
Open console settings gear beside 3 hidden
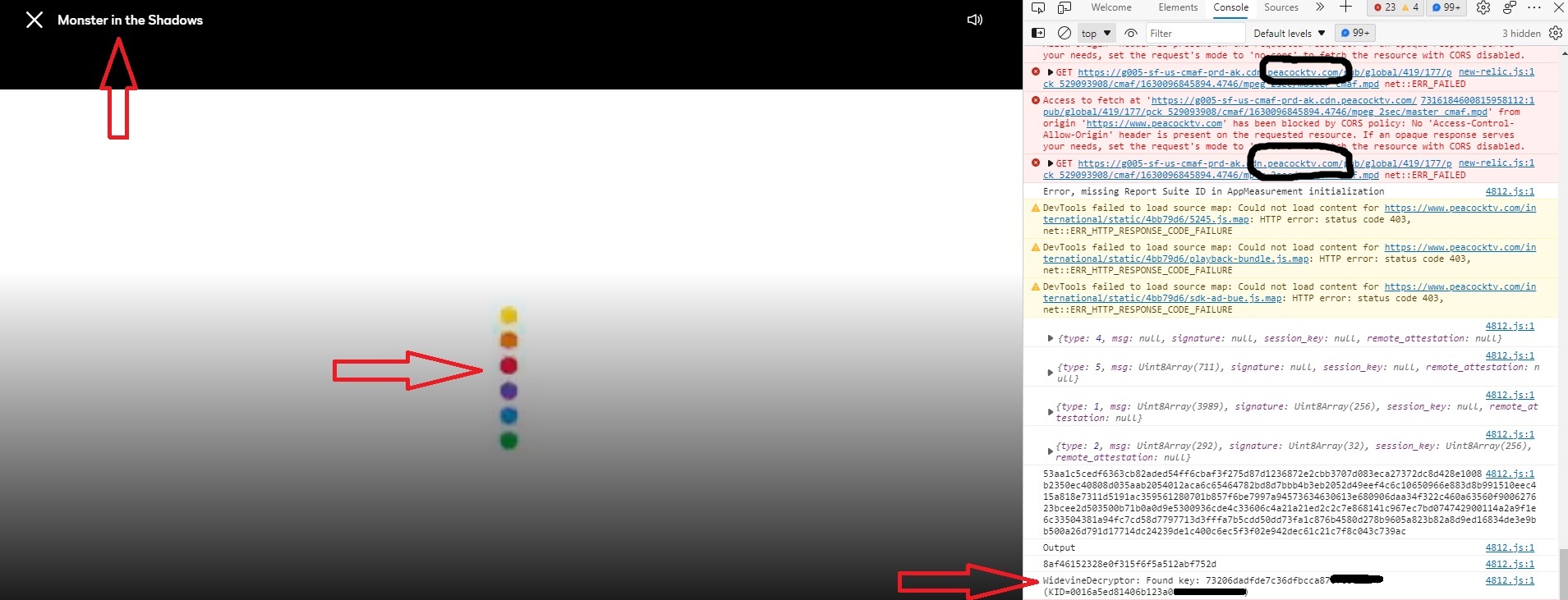tap(1556, 33)
